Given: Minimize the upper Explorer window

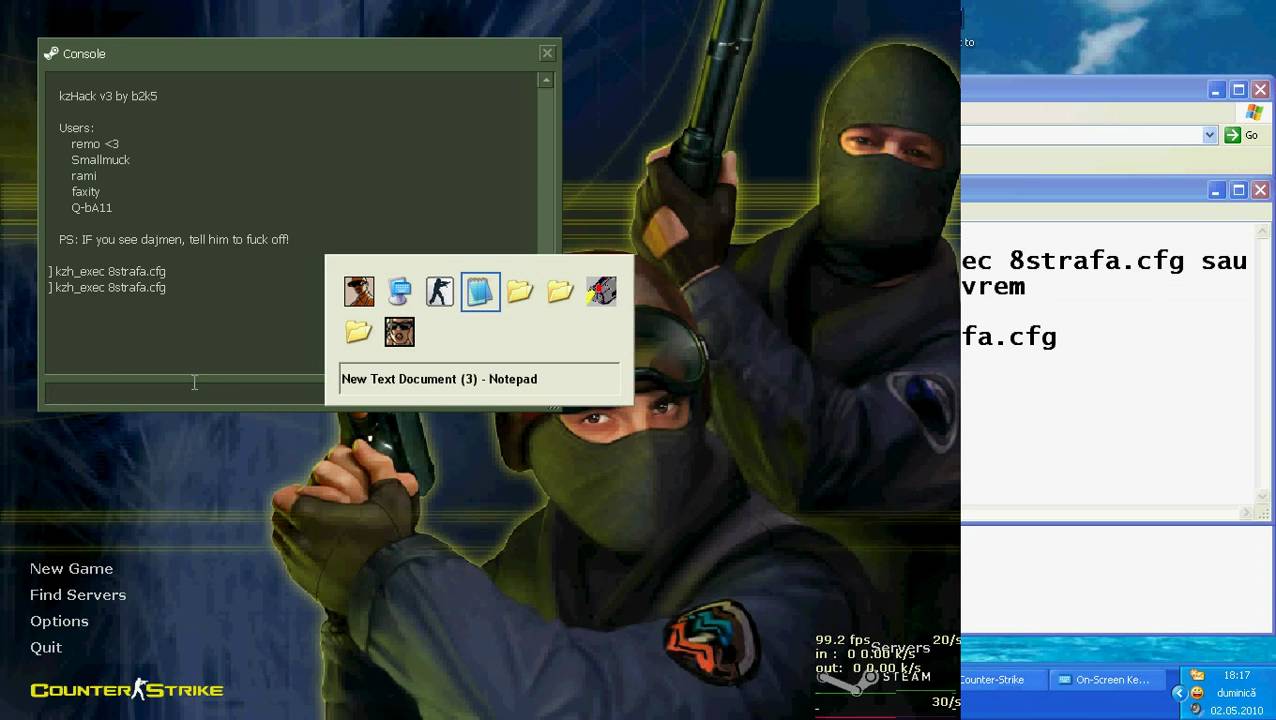Looking at the screenshot, I should (1216, 90).
